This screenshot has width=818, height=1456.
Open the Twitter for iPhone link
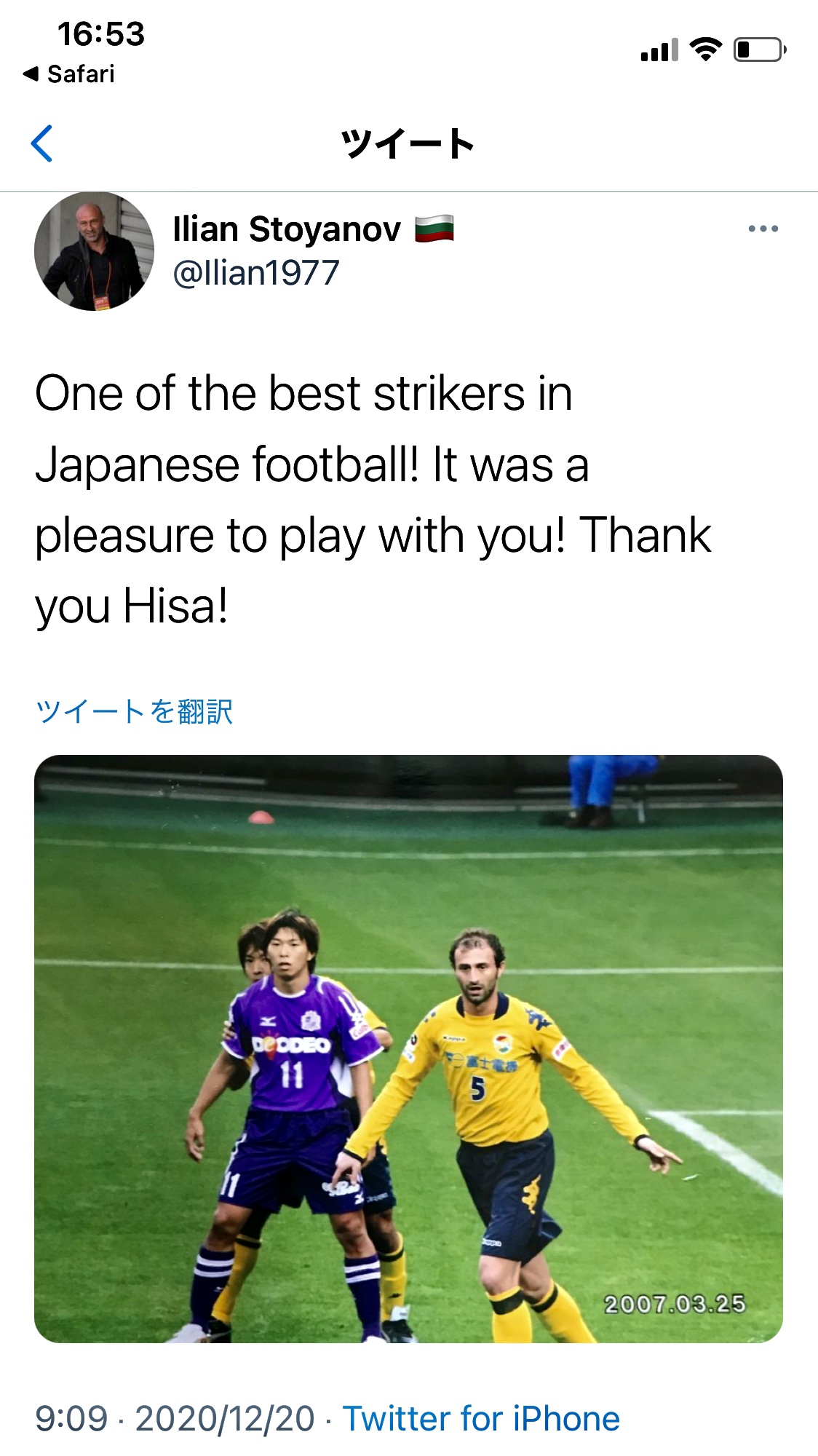pyautogui.click(x=481, y=1419)
